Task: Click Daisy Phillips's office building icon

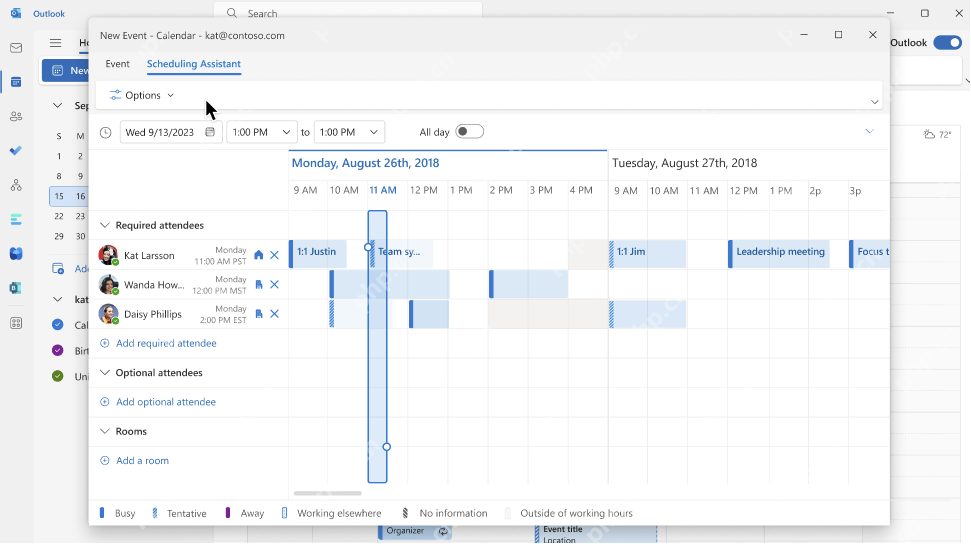Action: [x=259, y=314]
